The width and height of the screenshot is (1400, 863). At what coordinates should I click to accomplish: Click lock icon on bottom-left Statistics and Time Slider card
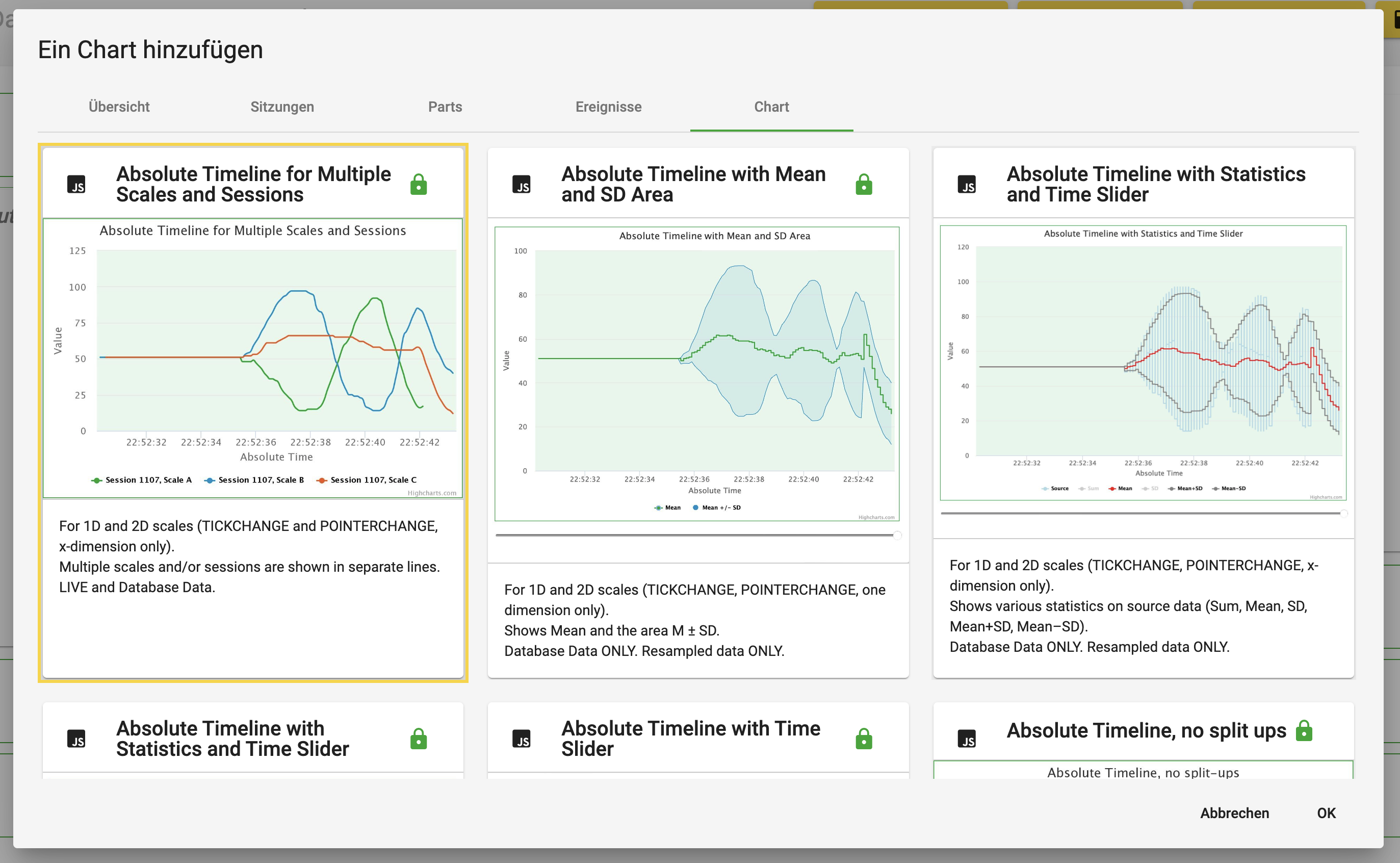pyautogui.click(x=419, y=739)
